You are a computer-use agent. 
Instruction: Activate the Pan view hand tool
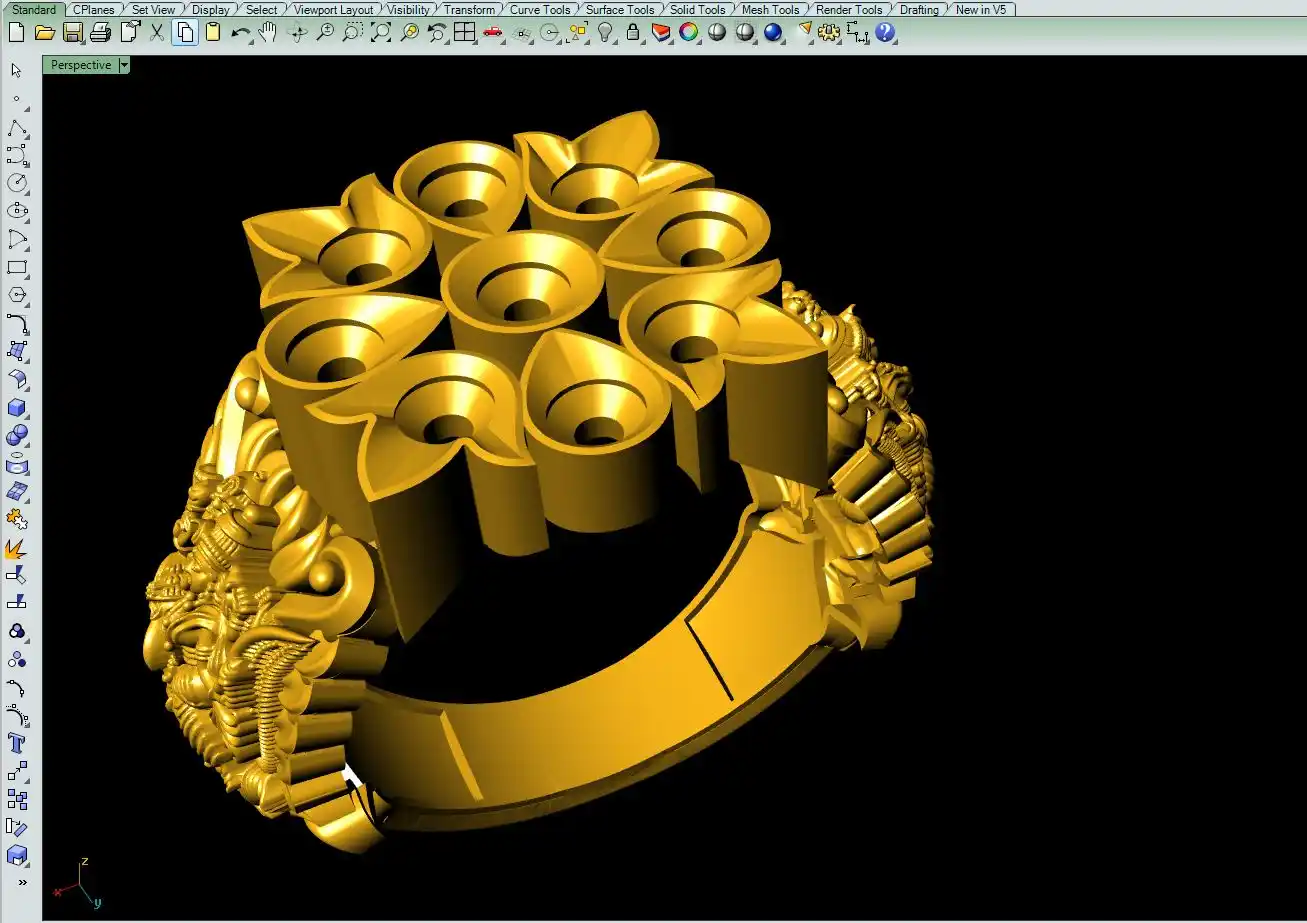click(268, 33)
